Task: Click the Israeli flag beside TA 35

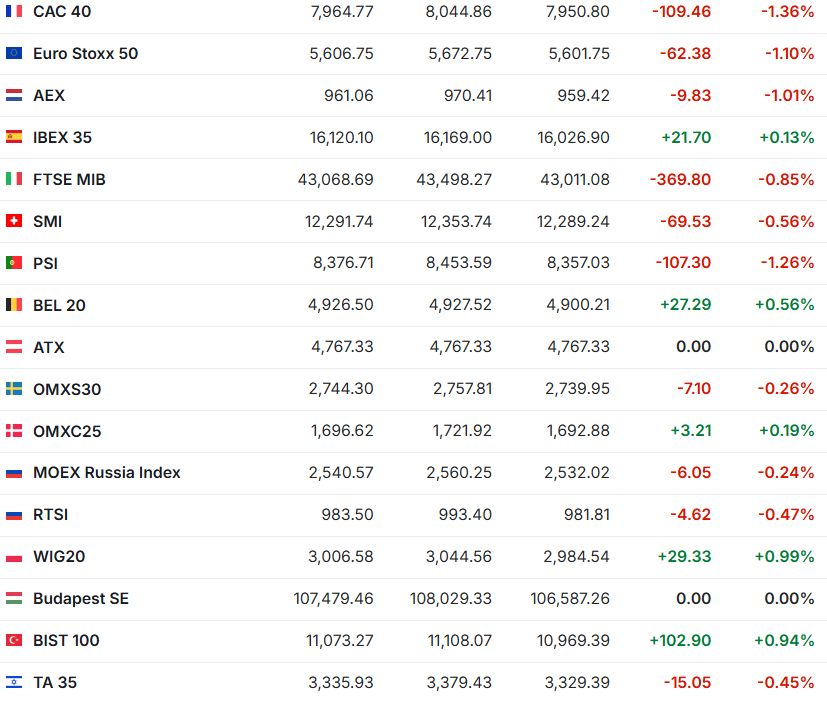Action: coord(14,682)
